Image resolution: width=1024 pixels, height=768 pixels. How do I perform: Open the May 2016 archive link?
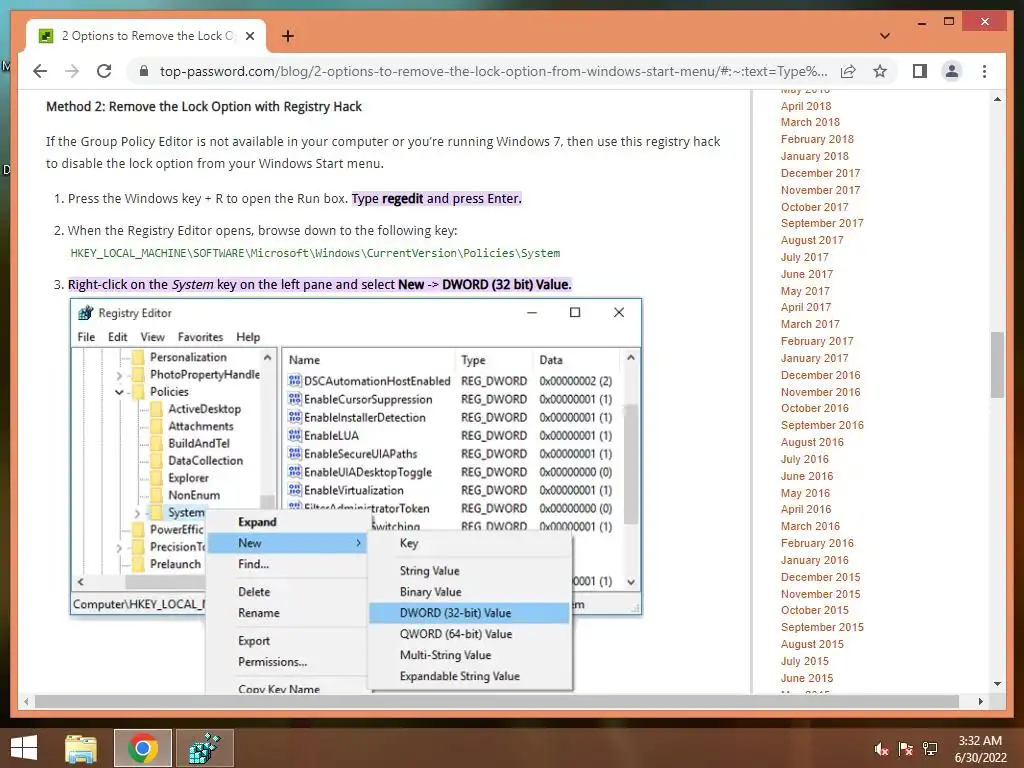(805, 493)
